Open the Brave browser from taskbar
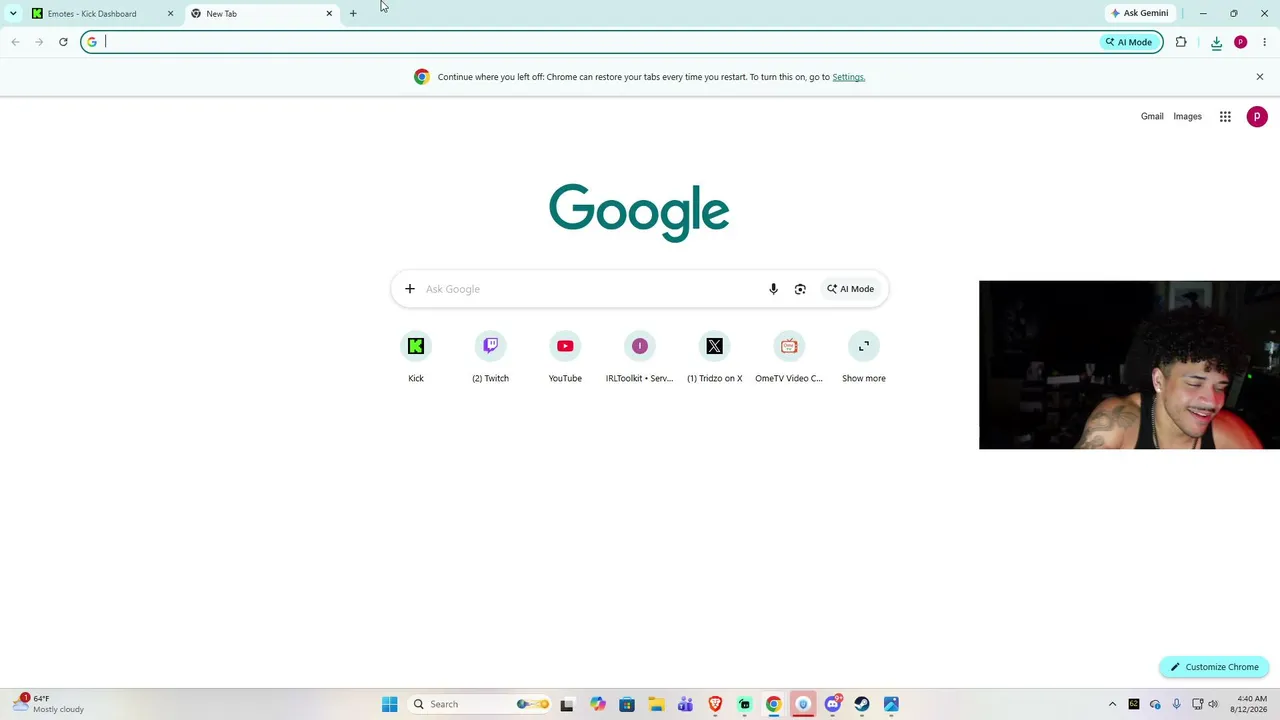 (x=715, y=704)
